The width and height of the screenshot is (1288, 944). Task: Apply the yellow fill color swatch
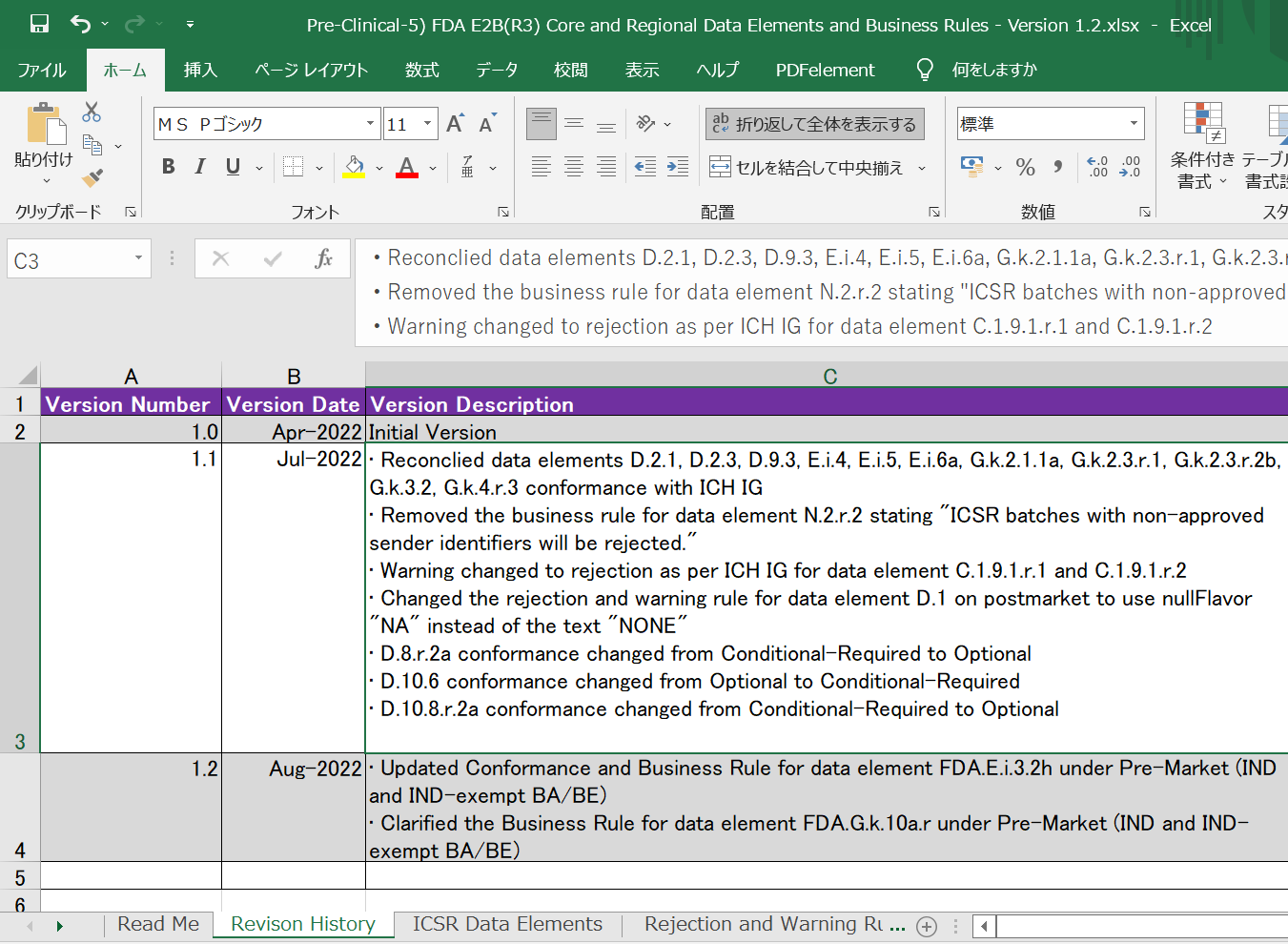pyautogui.click(x=354, y=168)
